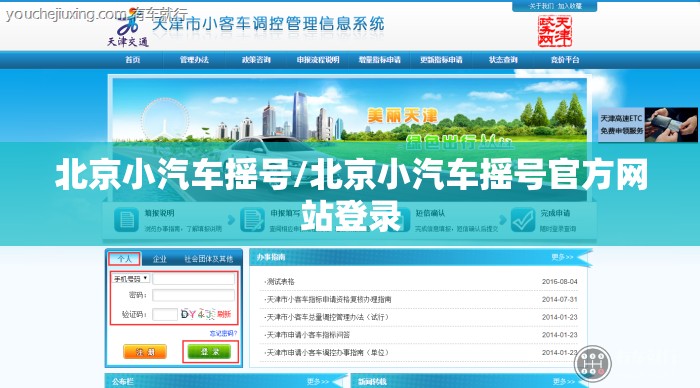
Task: Switch to the 企业 login tab
Action: click(159, 259)
